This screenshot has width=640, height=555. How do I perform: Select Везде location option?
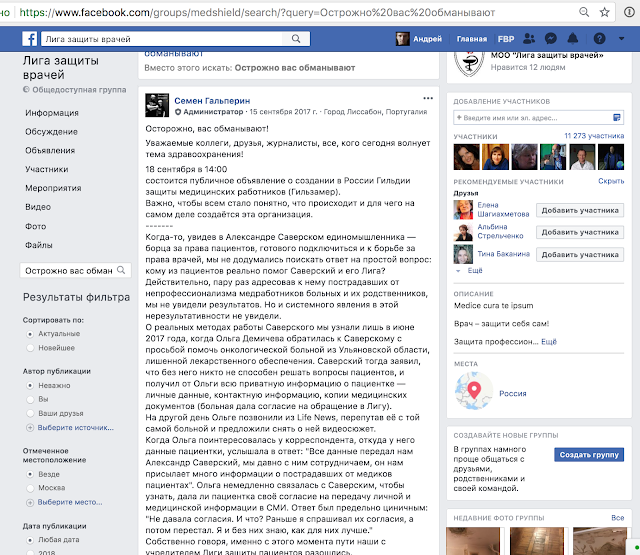(30, 474)
